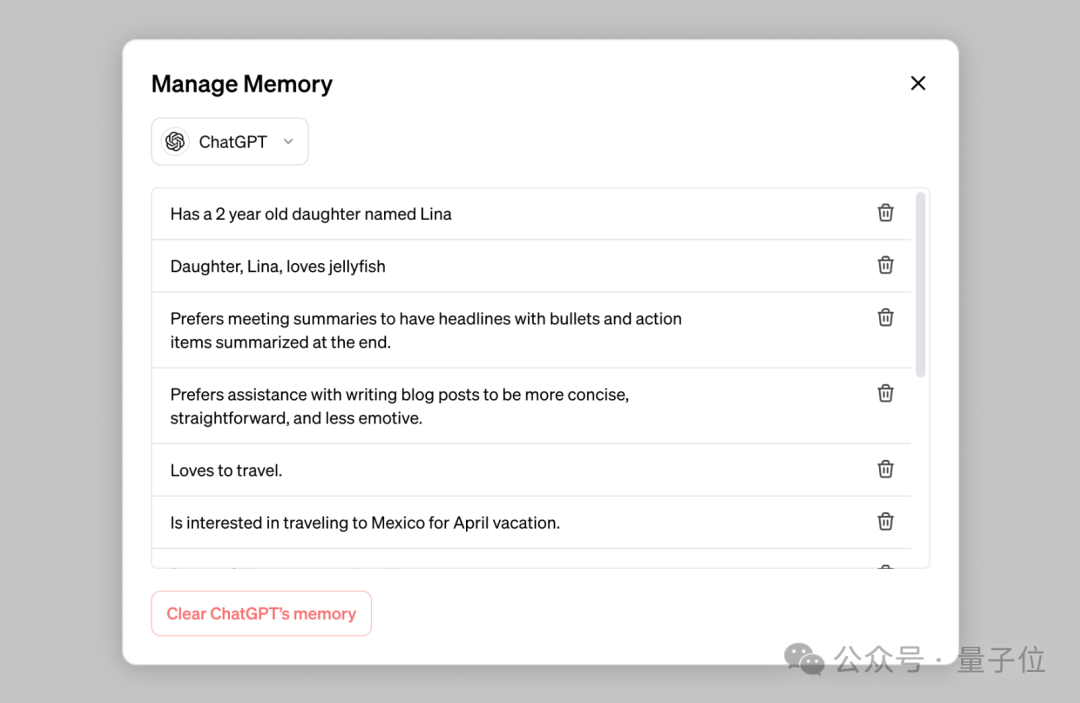Delete the 'loves jellyfish' memory entry
Viewport: 1080px width, 703px height.
(885, 265)
